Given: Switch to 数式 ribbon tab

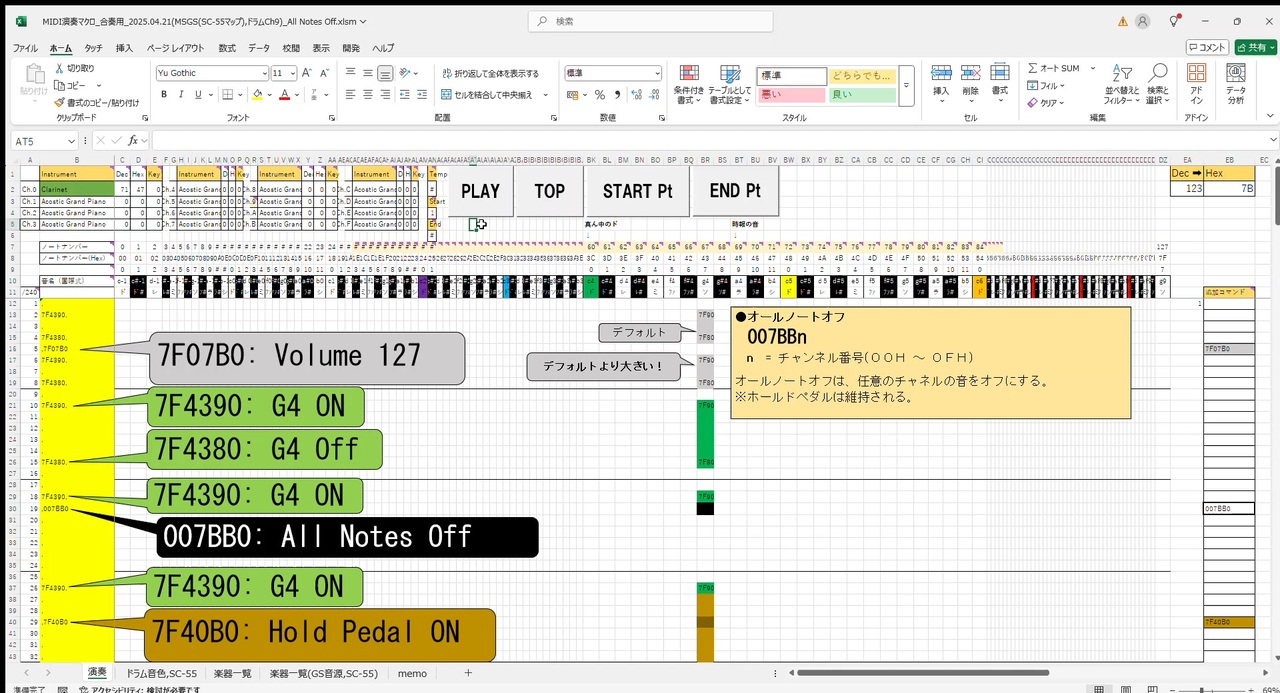Looking at the screenshot, I should coord(227,48).
